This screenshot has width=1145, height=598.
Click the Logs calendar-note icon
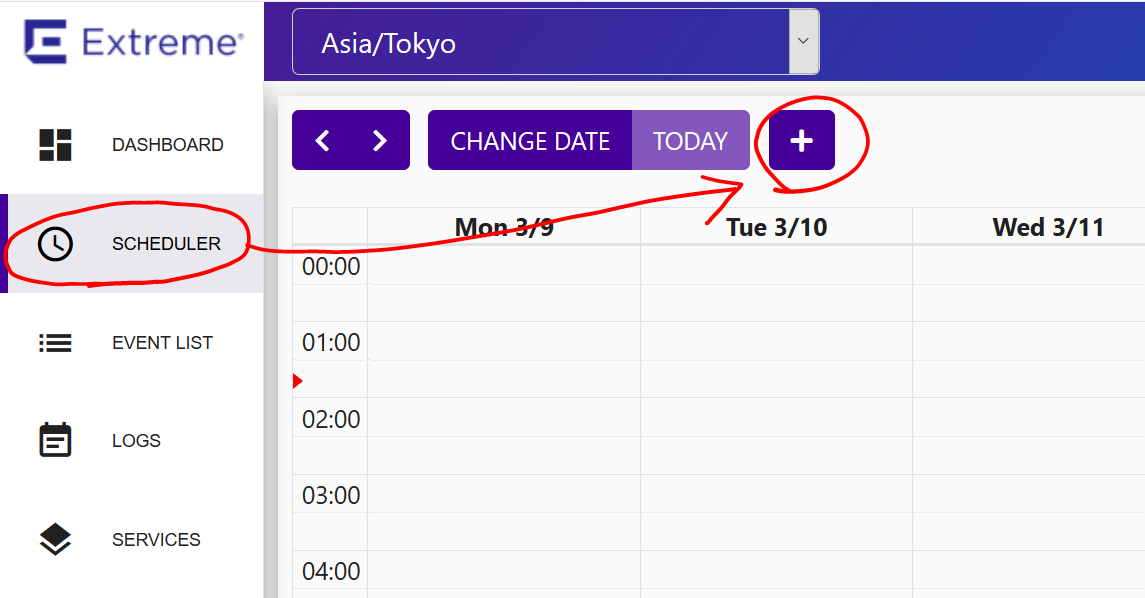tap(55, 440)
